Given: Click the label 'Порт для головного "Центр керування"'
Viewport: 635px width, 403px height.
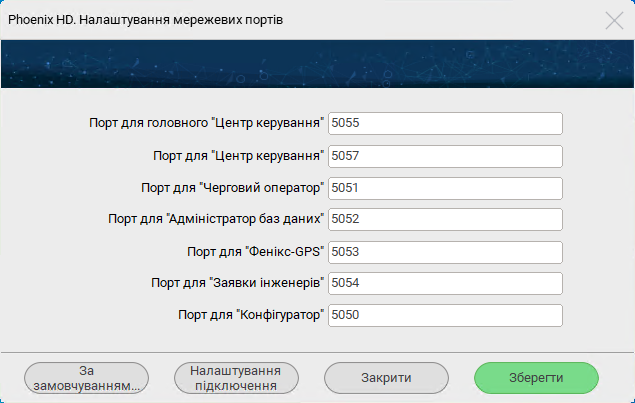Looking at the screenshot, I should (x=207, y=123).
